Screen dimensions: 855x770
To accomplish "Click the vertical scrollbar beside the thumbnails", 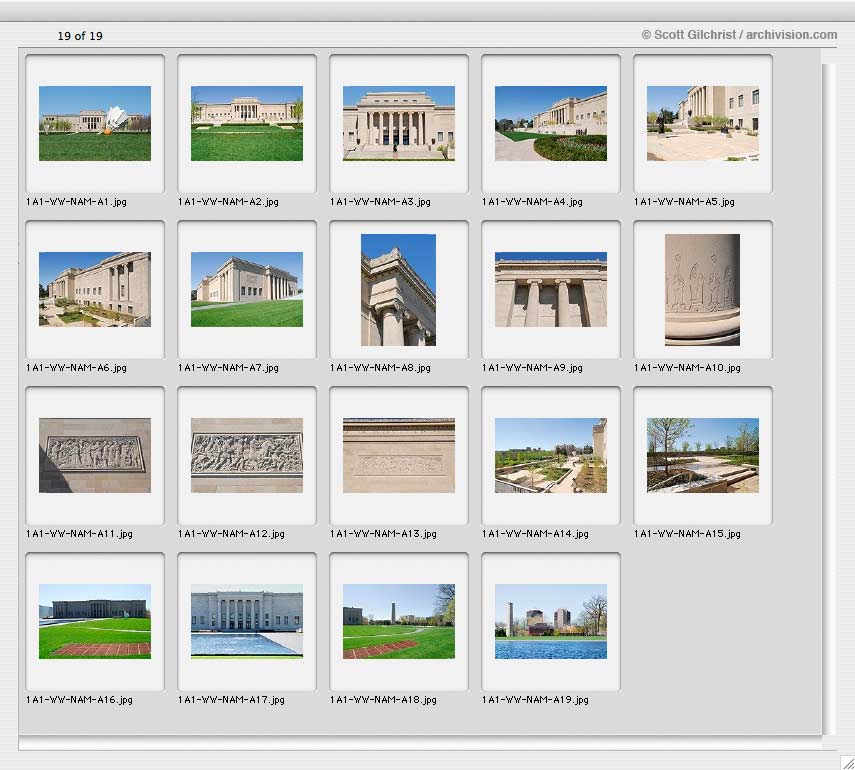I will pyautogui.click(x=828, y=399).
